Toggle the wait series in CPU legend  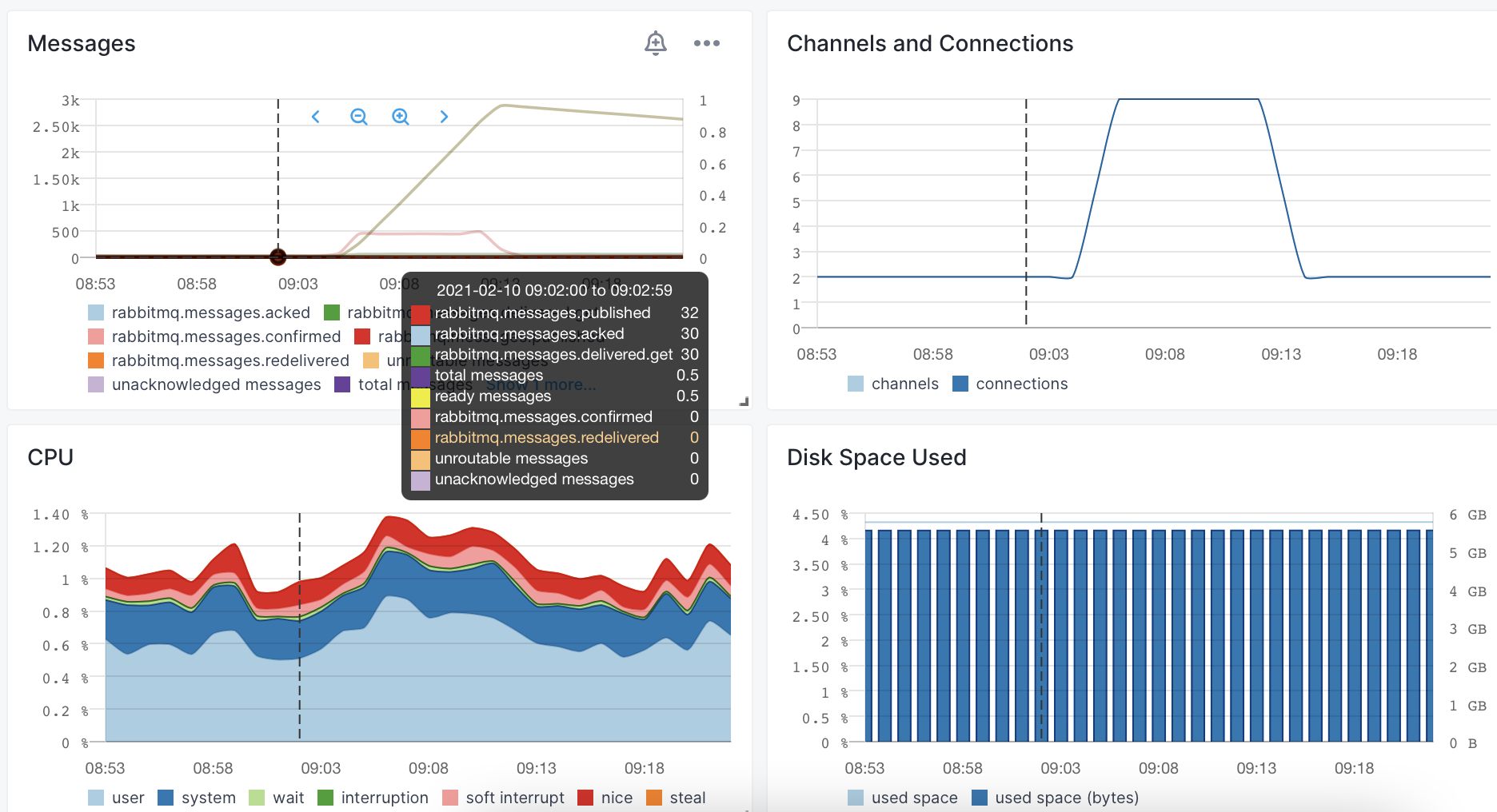pos(277,798)
